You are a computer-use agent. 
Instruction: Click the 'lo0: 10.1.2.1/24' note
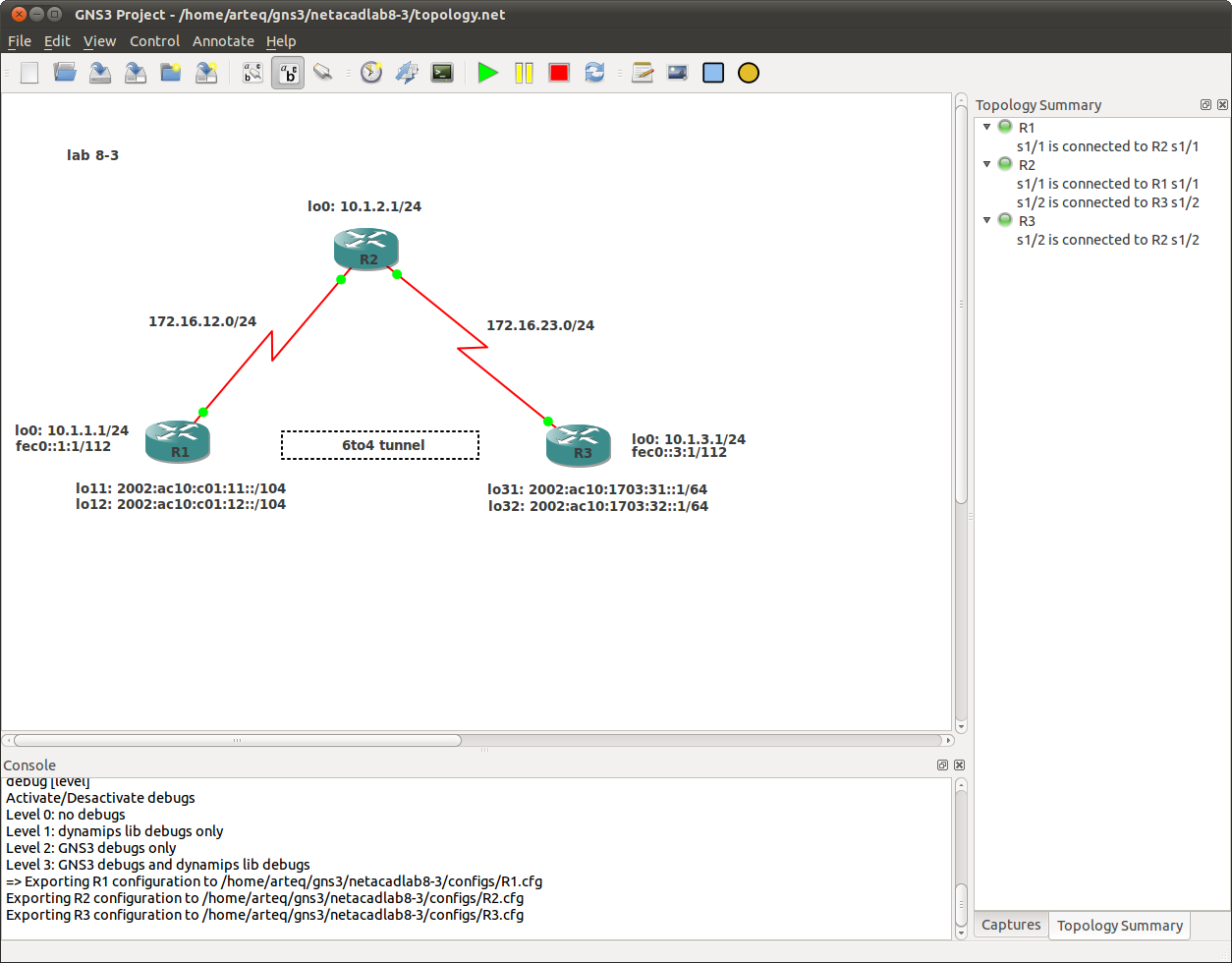point(364,206)
